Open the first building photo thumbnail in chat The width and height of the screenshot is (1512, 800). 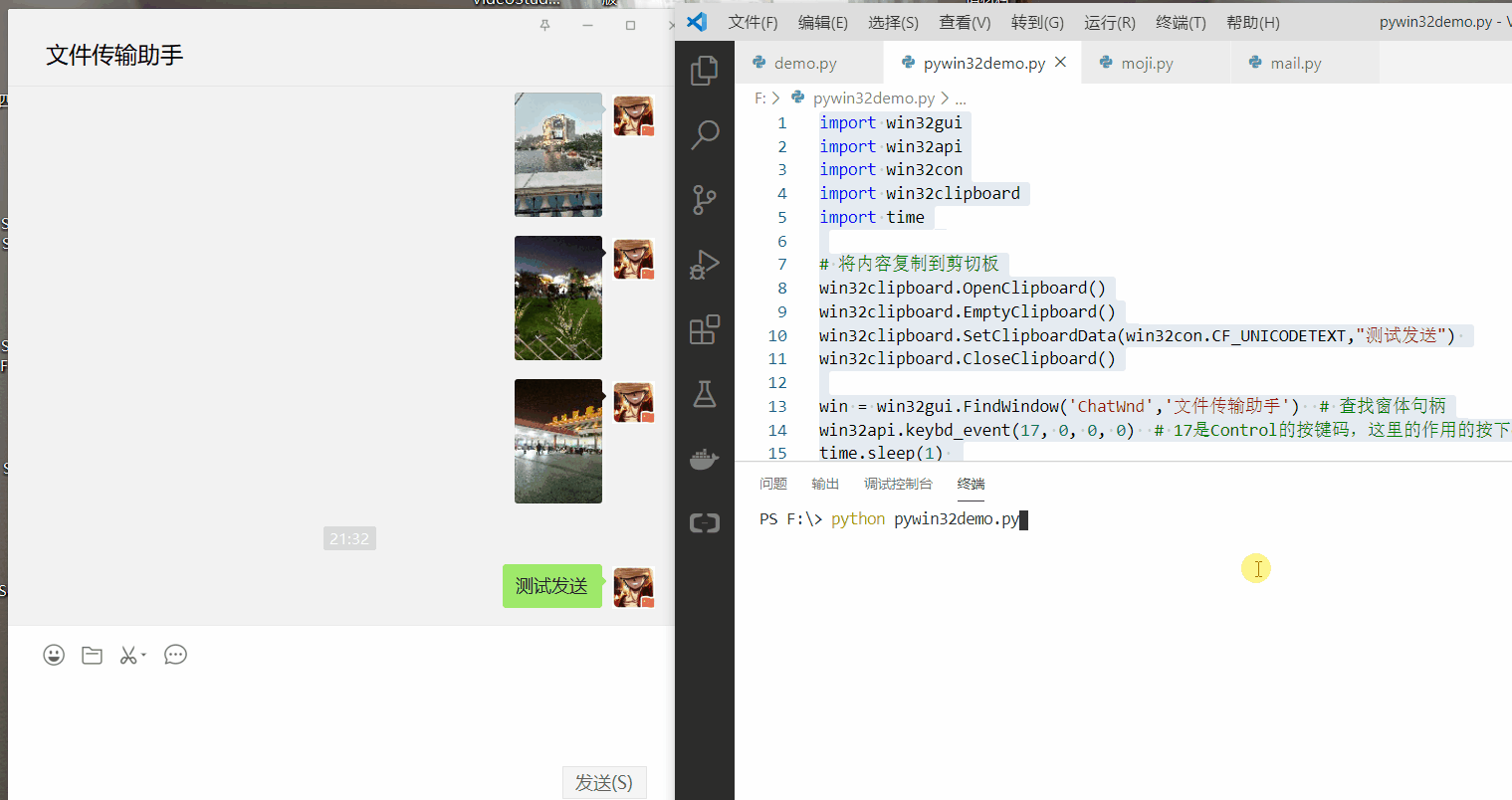pyautogui.click(x=558, y=154)
